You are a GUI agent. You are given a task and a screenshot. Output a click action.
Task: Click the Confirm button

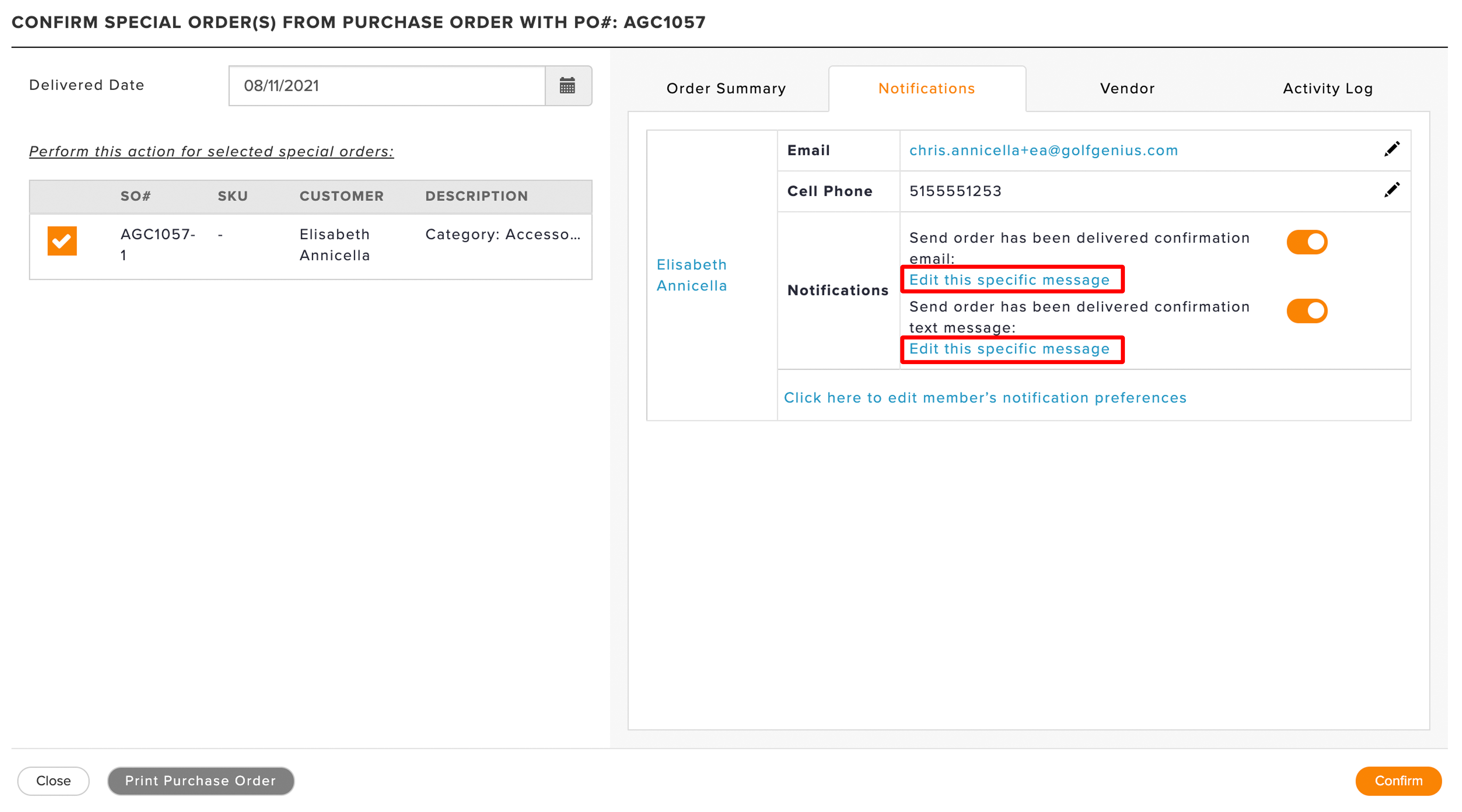[1398, 781]
